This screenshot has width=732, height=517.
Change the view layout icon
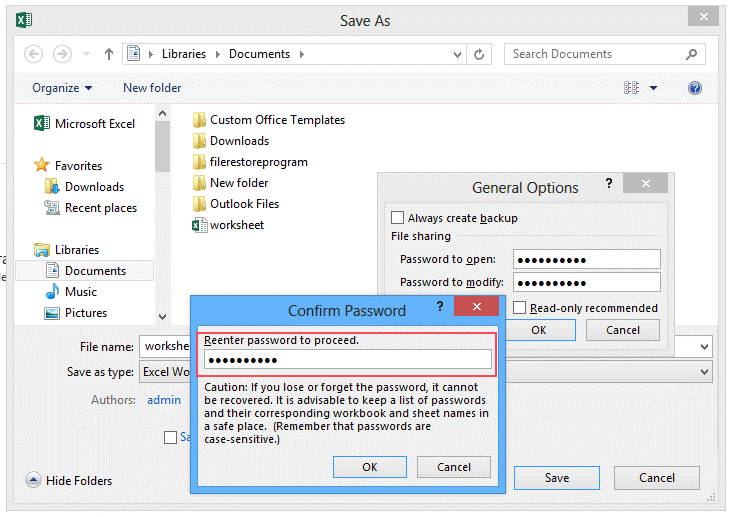coord(631,88)
